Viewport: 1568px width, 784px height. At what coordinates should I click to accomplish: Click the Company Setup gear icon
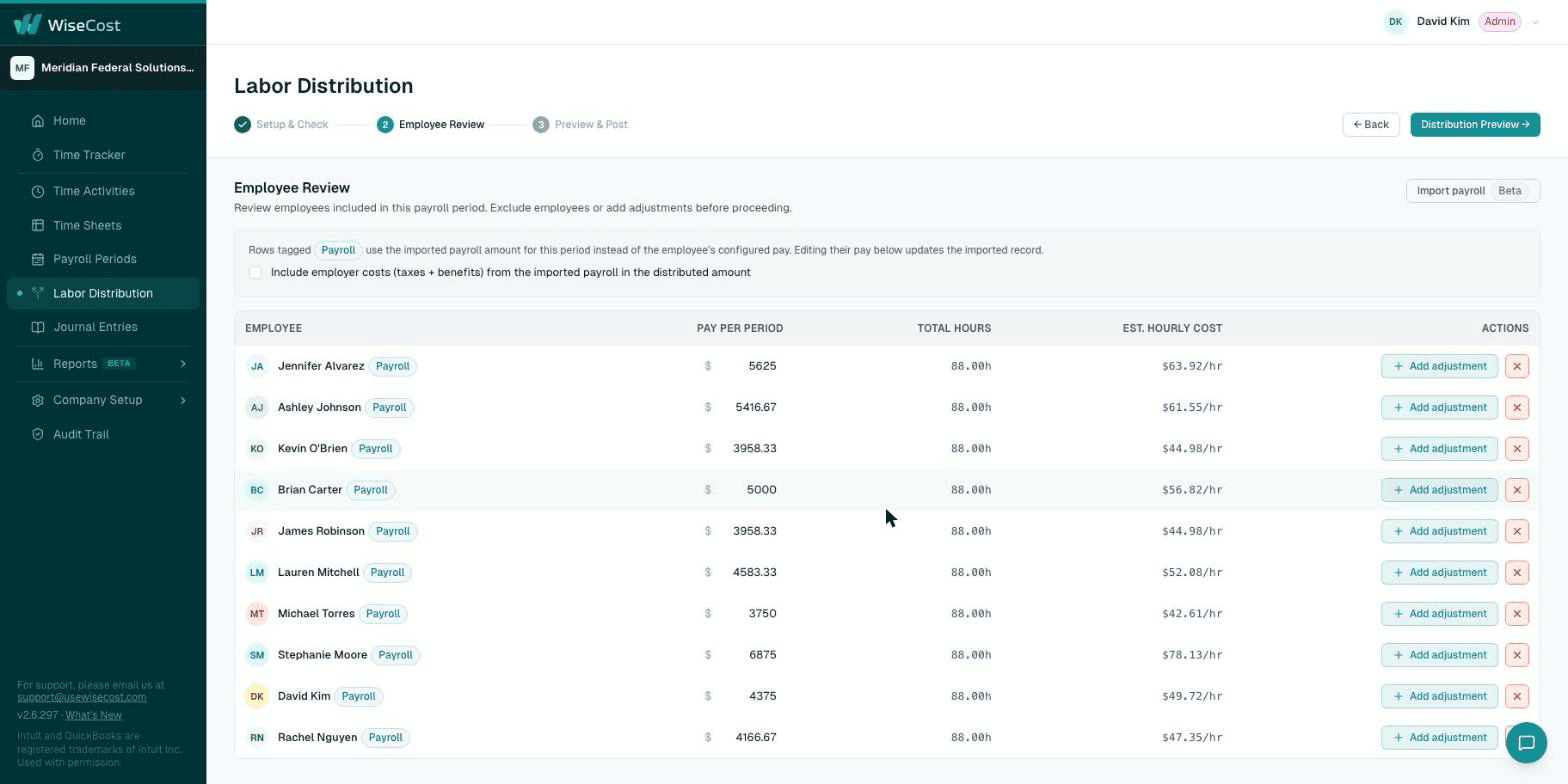click(x=38, y=400)
